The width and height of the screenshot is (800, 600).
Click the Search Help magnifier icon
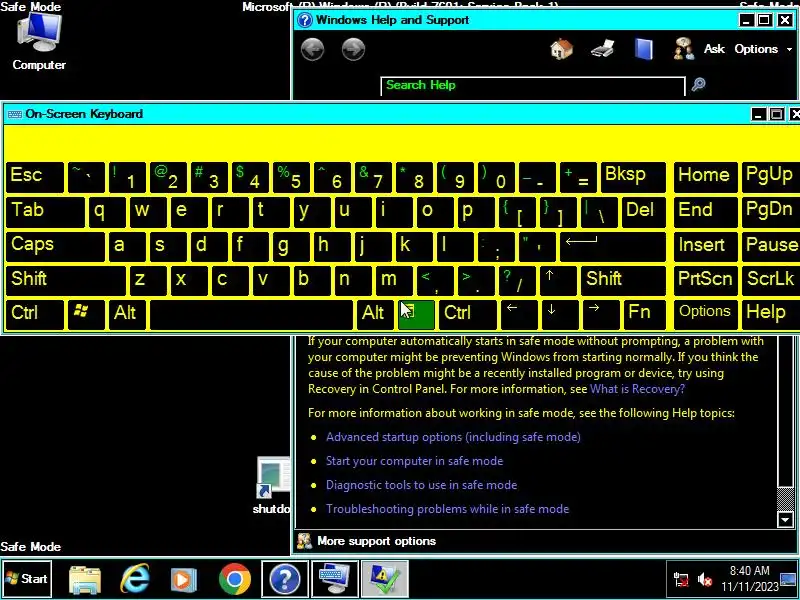(x=698, y=84)
